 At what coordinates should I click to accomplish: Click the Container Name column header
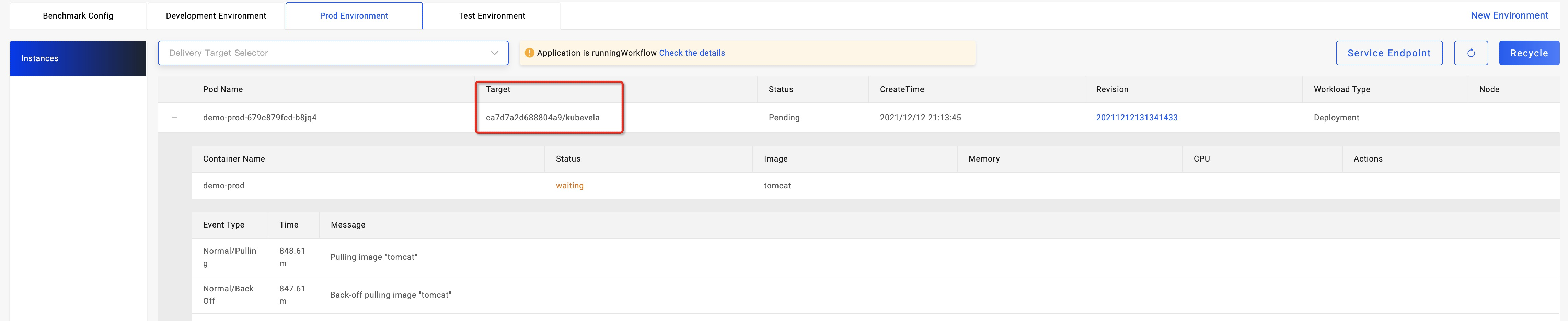[234, 159]
